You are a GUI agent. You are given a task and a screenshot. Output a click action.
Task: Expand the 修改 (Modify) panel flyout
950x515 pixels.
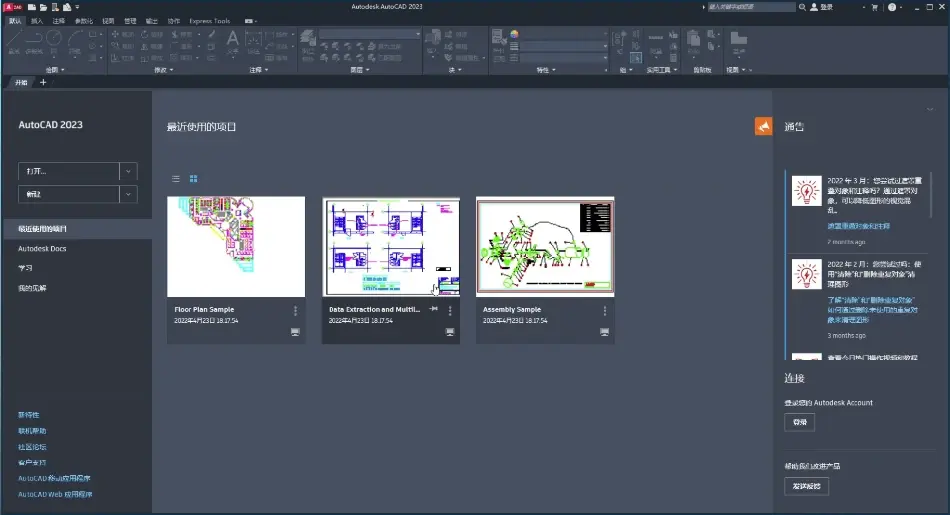164,70
